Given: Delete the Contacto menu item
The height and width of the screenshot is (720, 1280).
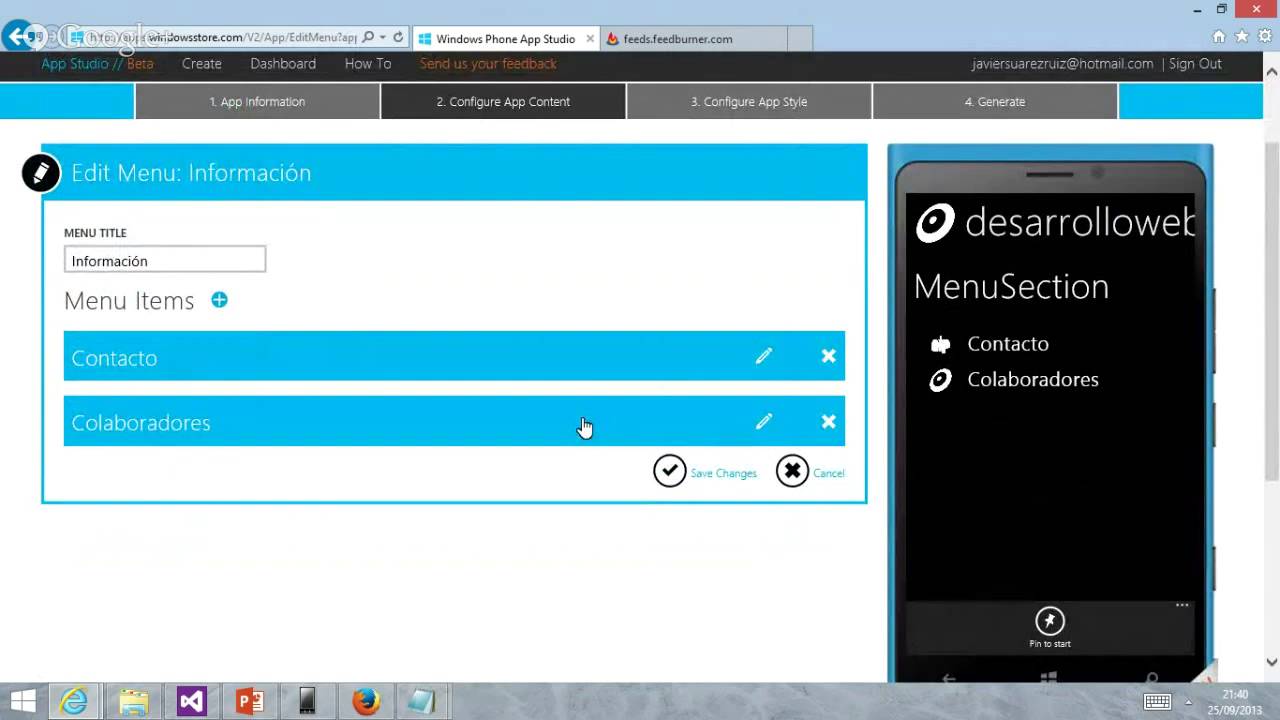Looking at the screenshot, I should pyautogui.click(x=828, y=356).
